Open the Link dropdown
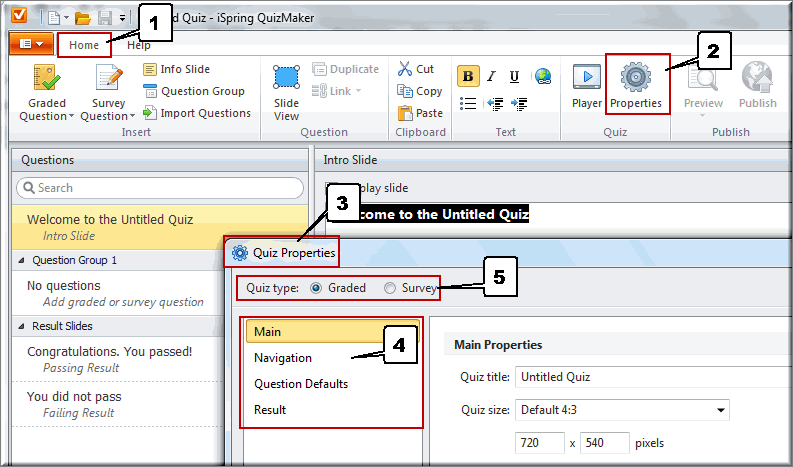The height and width of the screenshot is (467, 793). click(x=336, y=91)
